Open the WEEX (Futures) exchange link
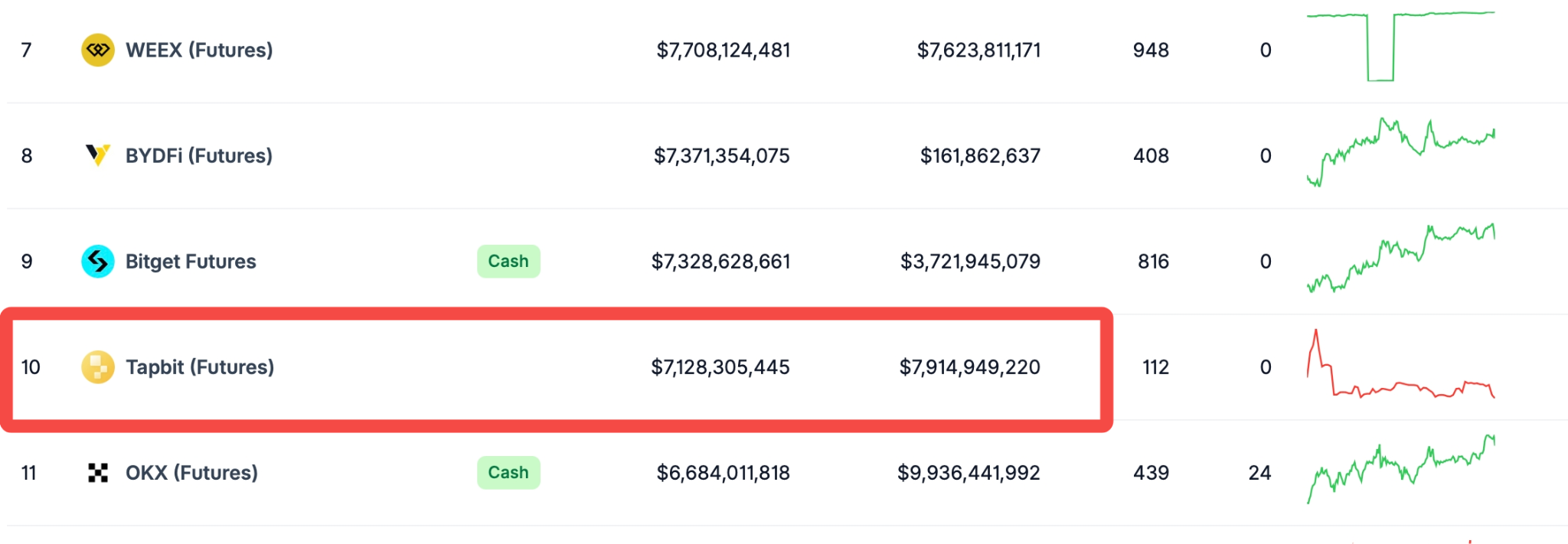Image resolution: width=1568 pixels, height=544 pixels. [199, 50]
